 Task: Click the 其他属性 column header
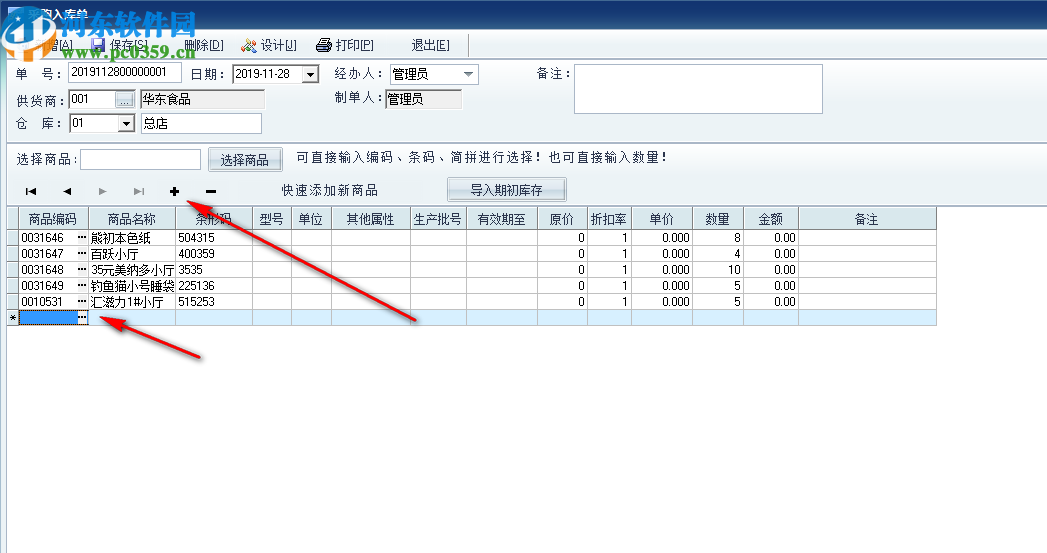(x=371, y=219)
